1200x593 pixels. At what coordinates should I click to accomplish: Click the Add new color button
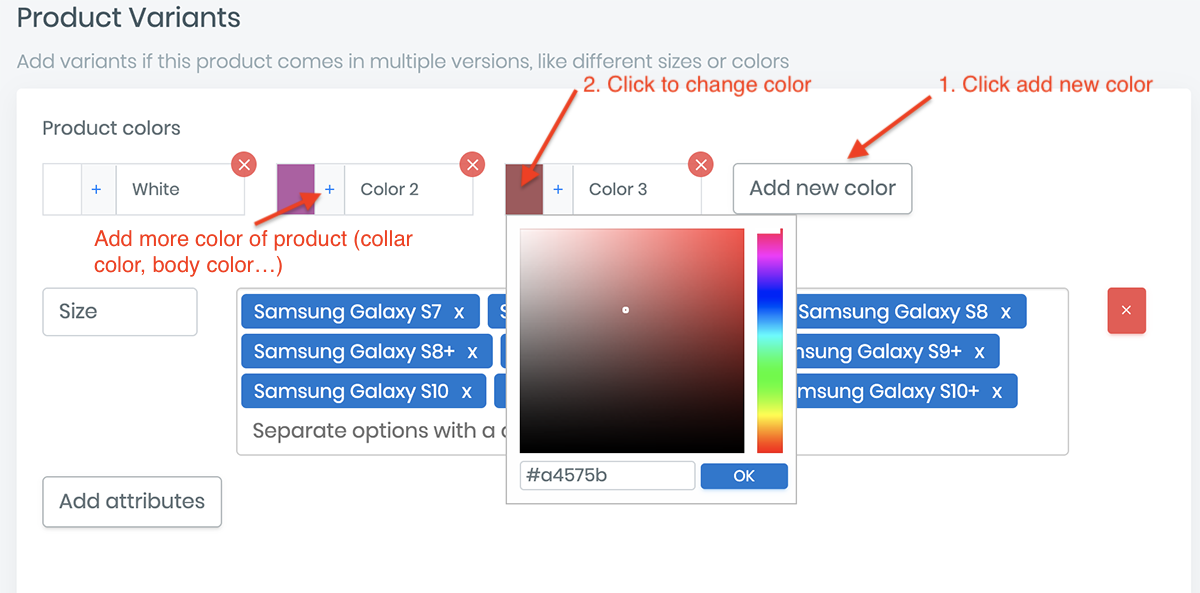(x=822, y=189)
